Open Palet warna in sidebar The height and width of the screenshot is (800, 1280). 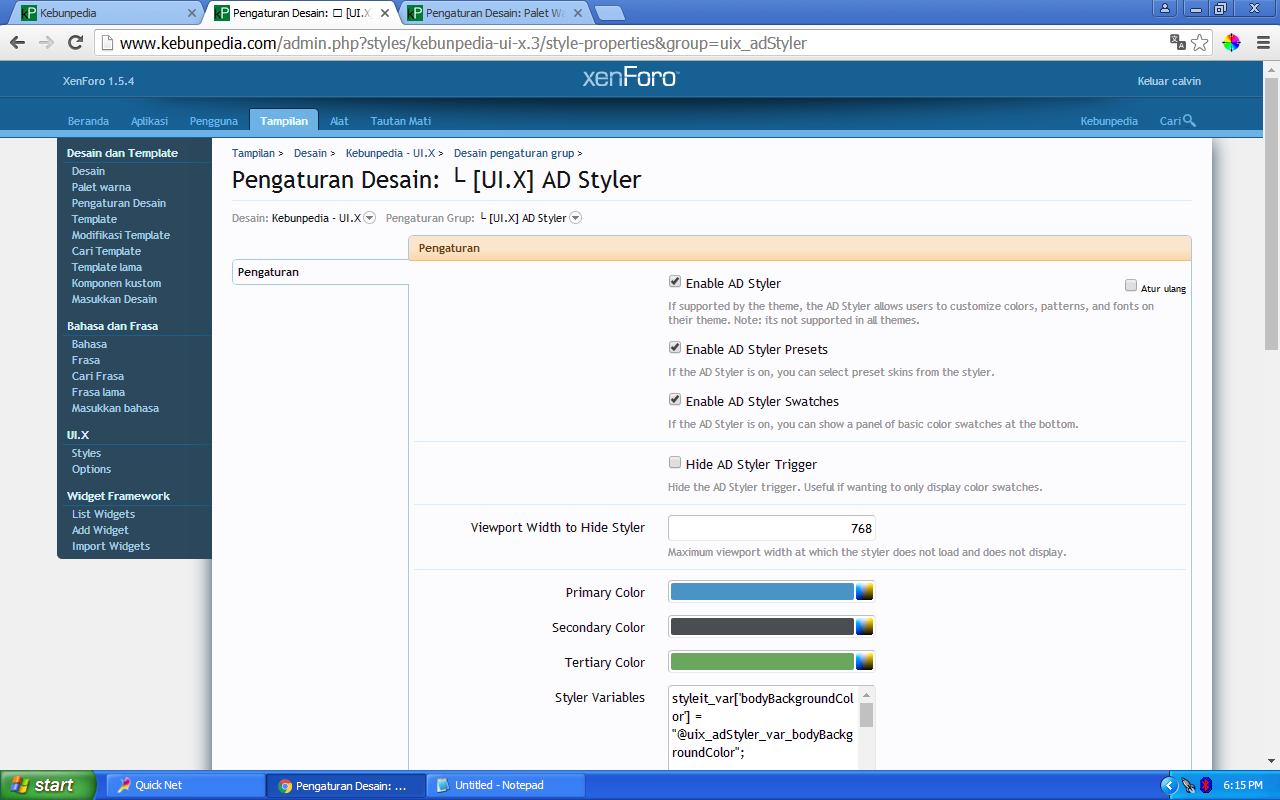[101, 187]
